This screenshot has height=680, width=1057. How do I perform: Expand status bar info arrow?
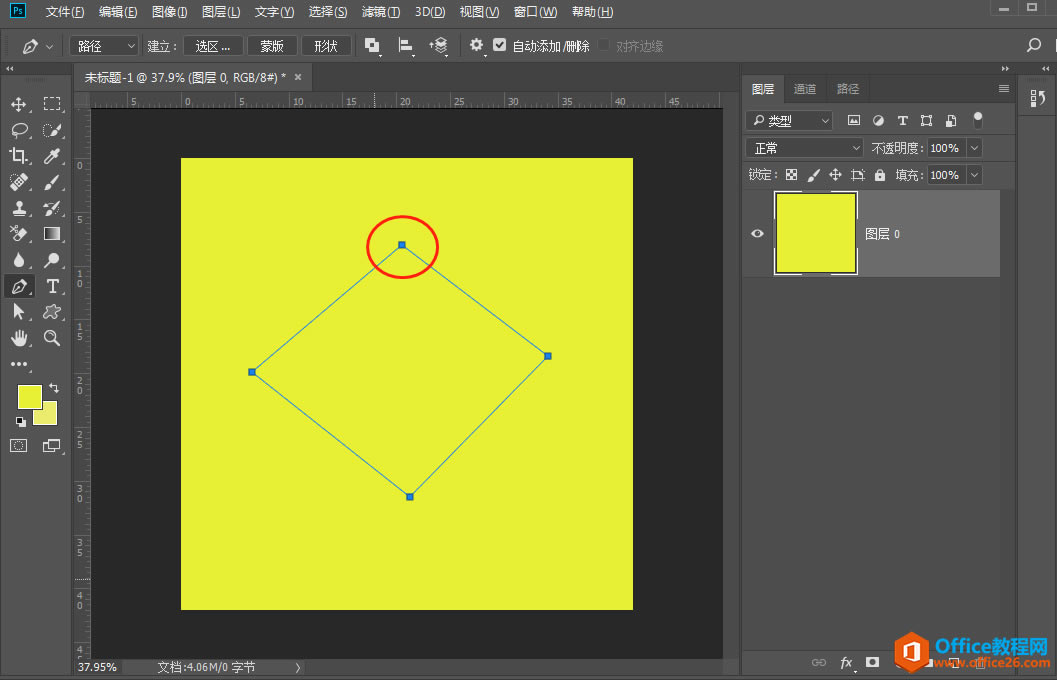point(298,667)
